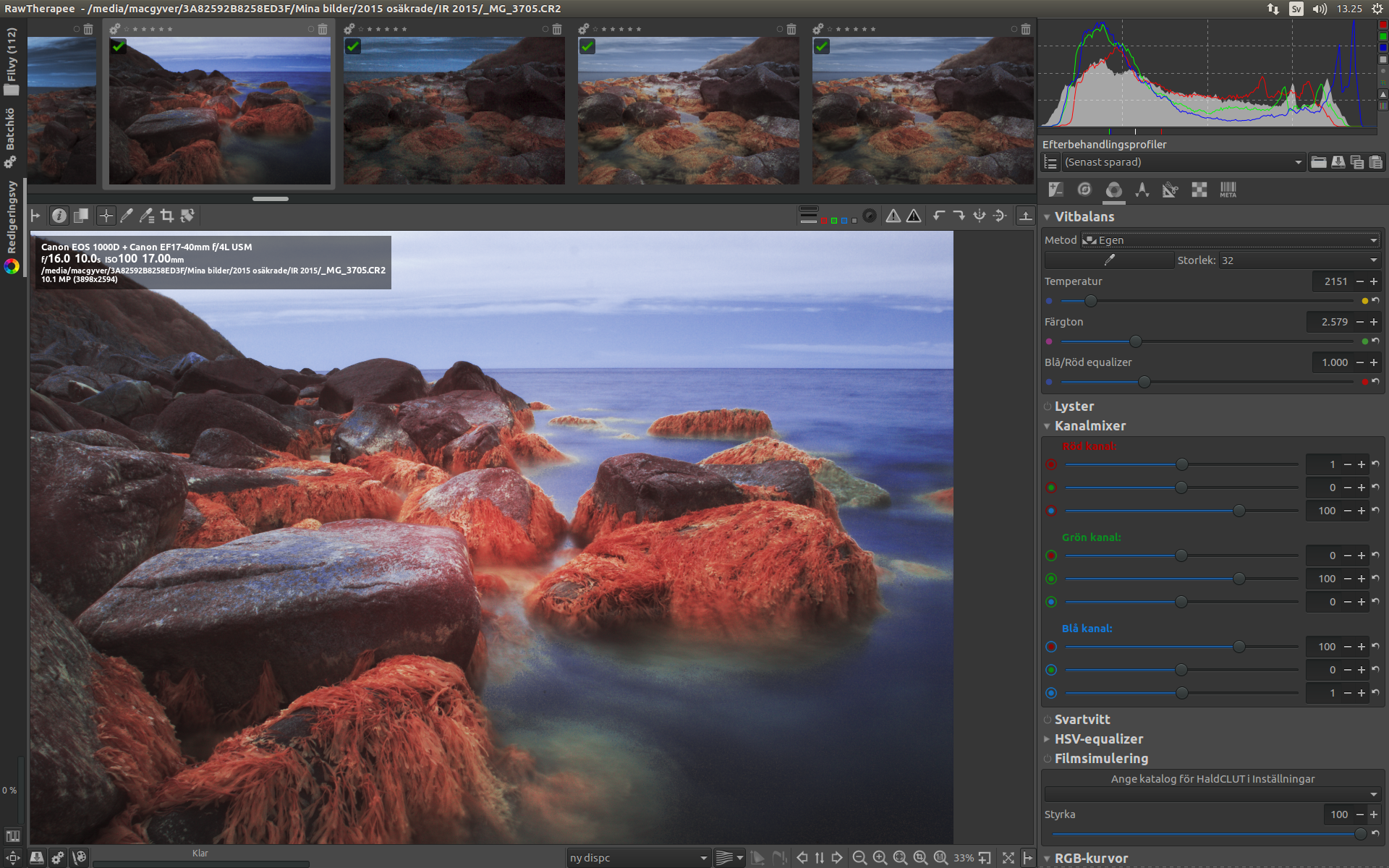Toggle the image info overlay button

pyautogui.click(x=59, y=216)
